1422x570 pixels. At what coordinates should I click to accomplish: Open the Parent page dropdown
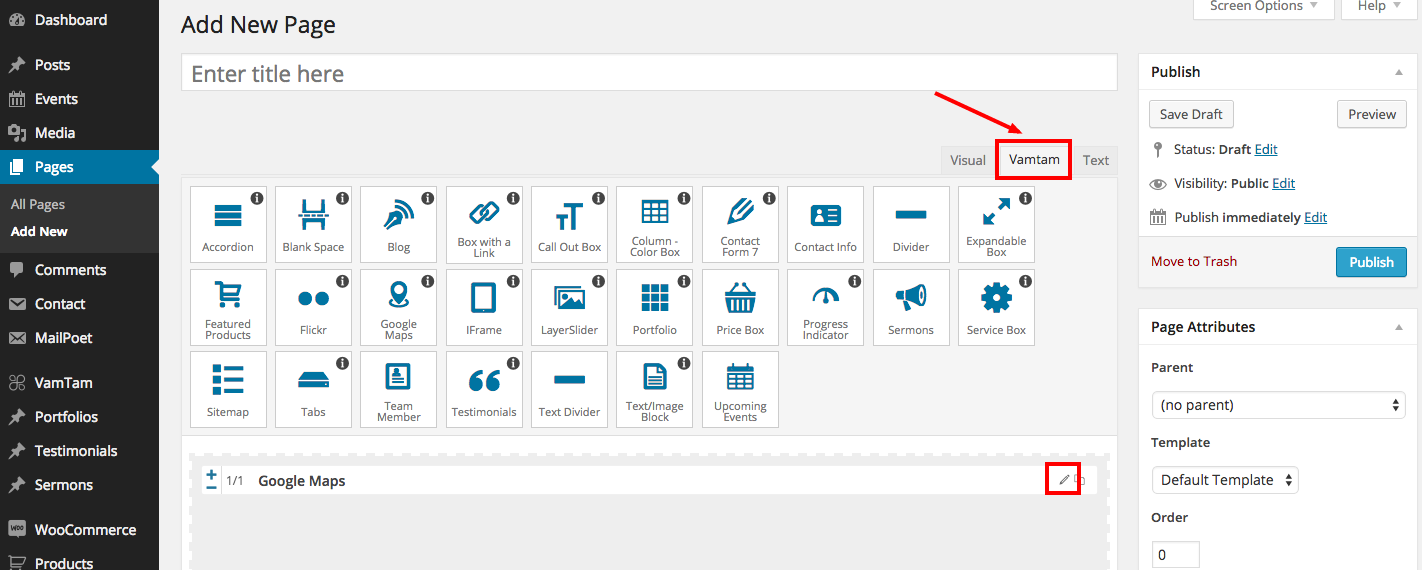(1278, 405)
